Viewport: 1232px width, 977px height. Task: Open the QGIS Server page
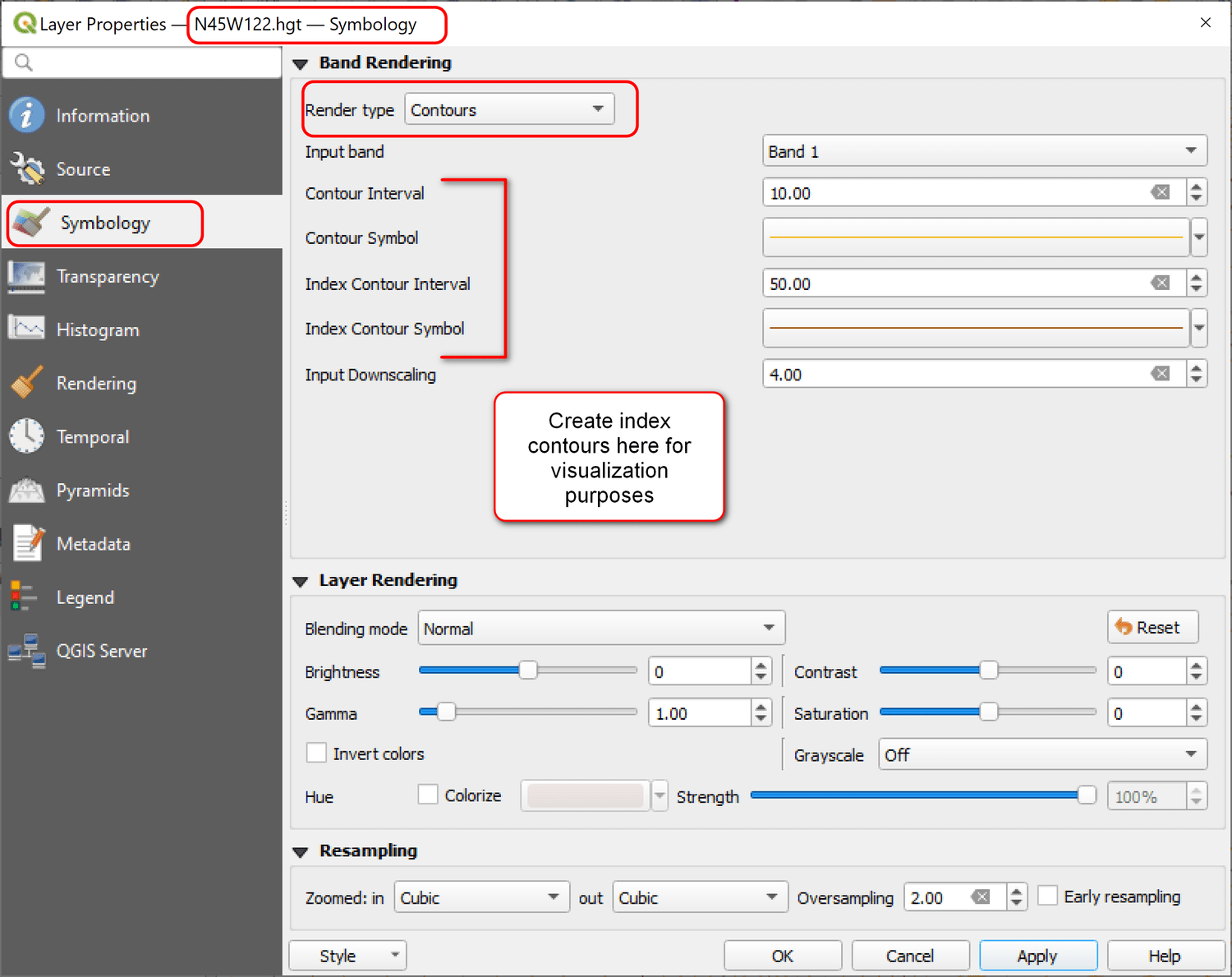tap(102, 650)
